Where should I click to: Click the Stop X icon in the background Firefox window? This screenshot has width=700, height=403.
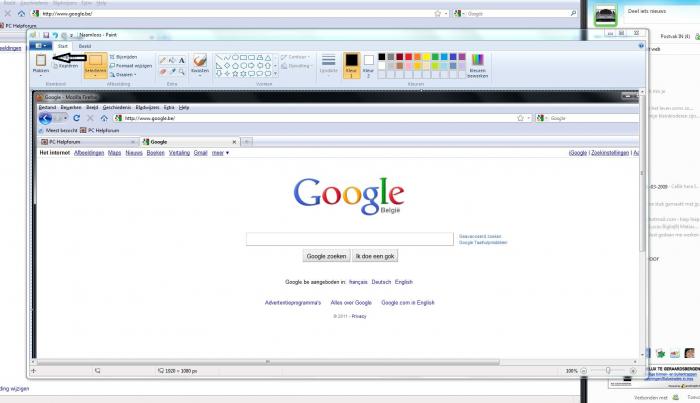(x=8, y=13)
